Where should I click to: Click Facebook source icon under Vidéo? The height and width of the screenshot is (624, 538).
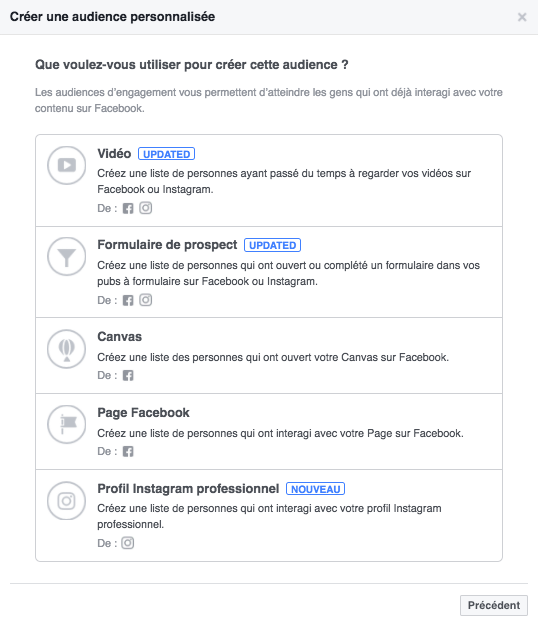[128, 208]
